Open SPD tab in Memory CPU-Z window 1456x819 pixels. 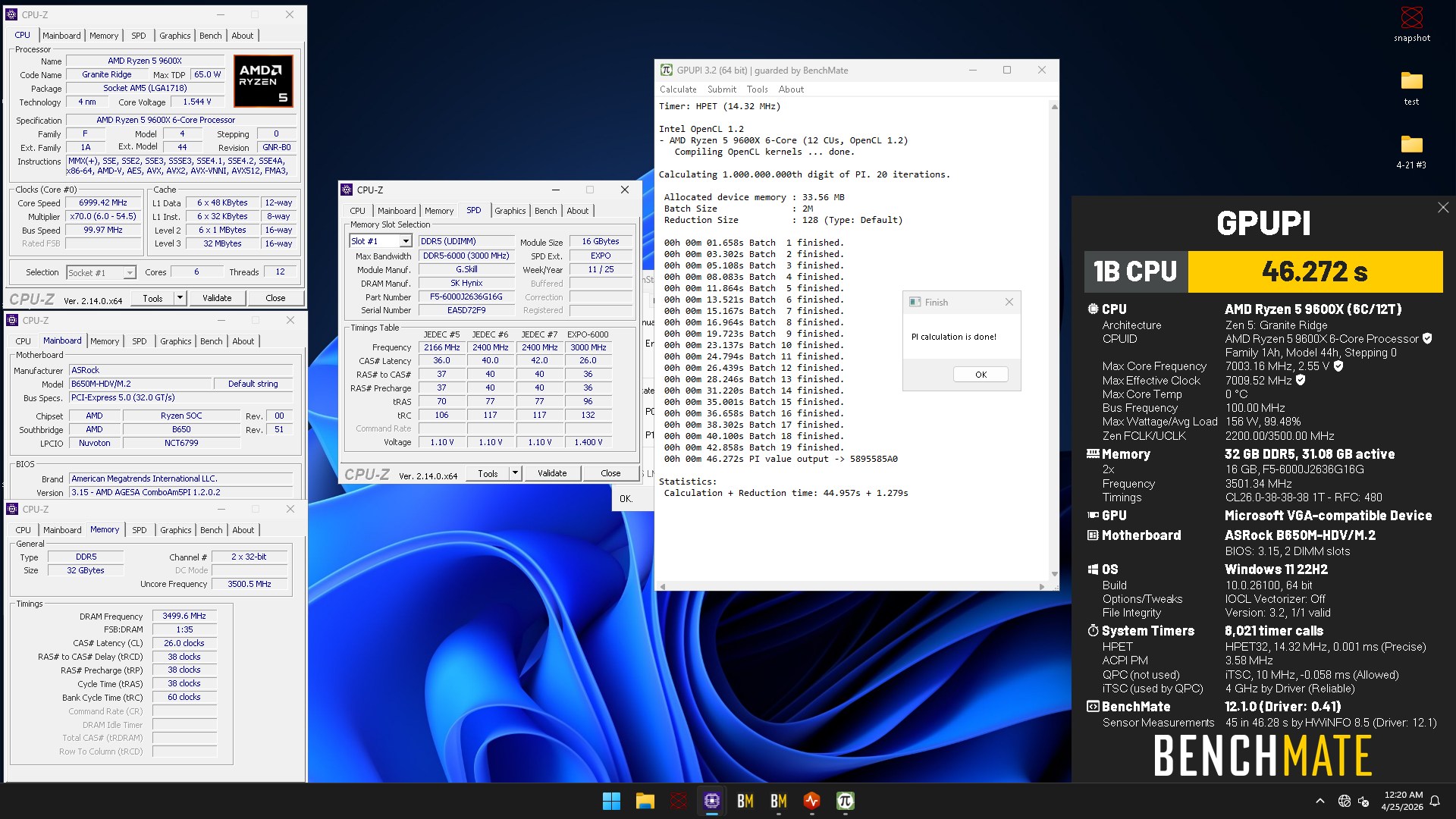click(140, 530)
